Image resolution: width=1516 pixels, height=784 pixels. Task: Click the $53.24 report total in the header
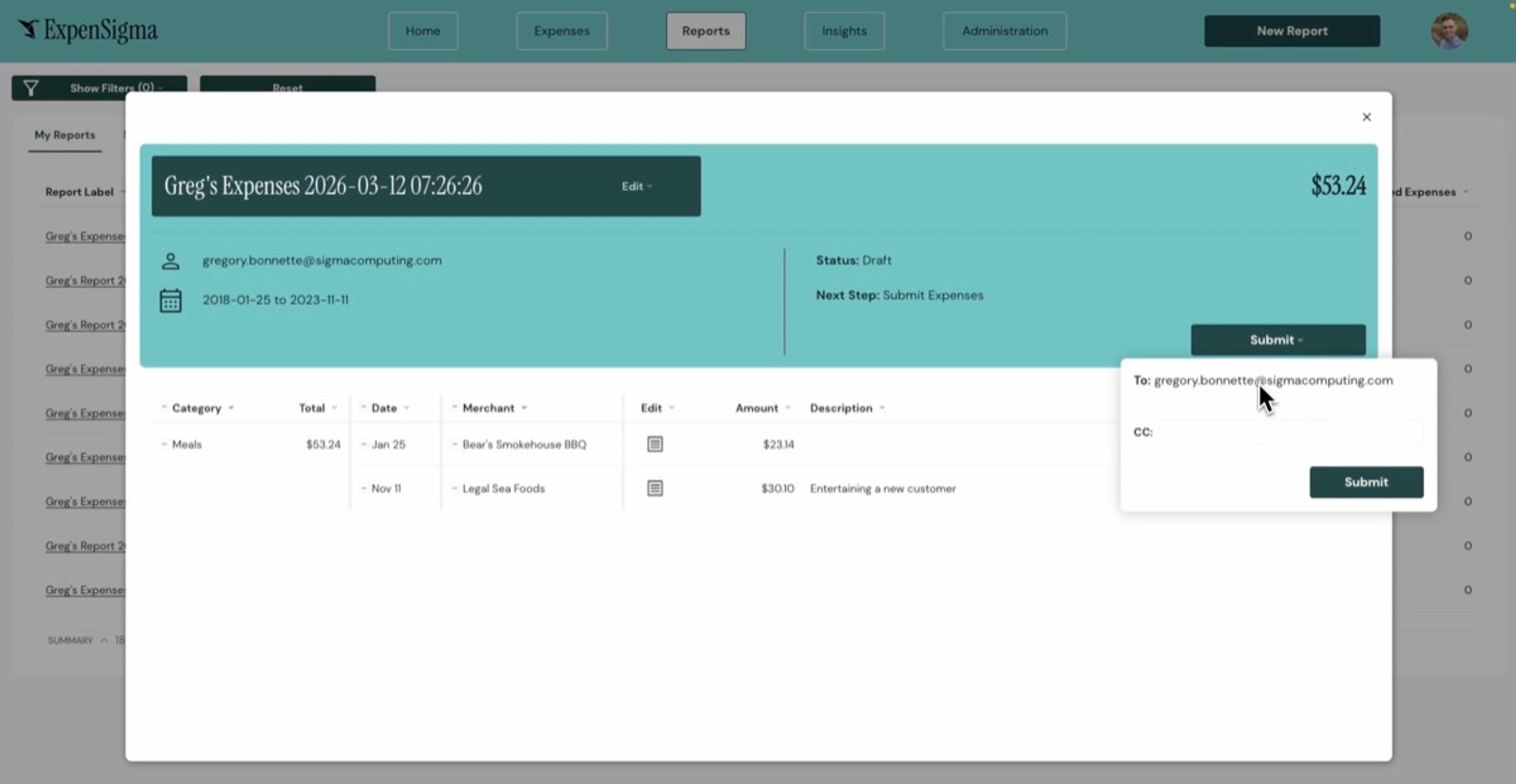(x=1338, y=186)
